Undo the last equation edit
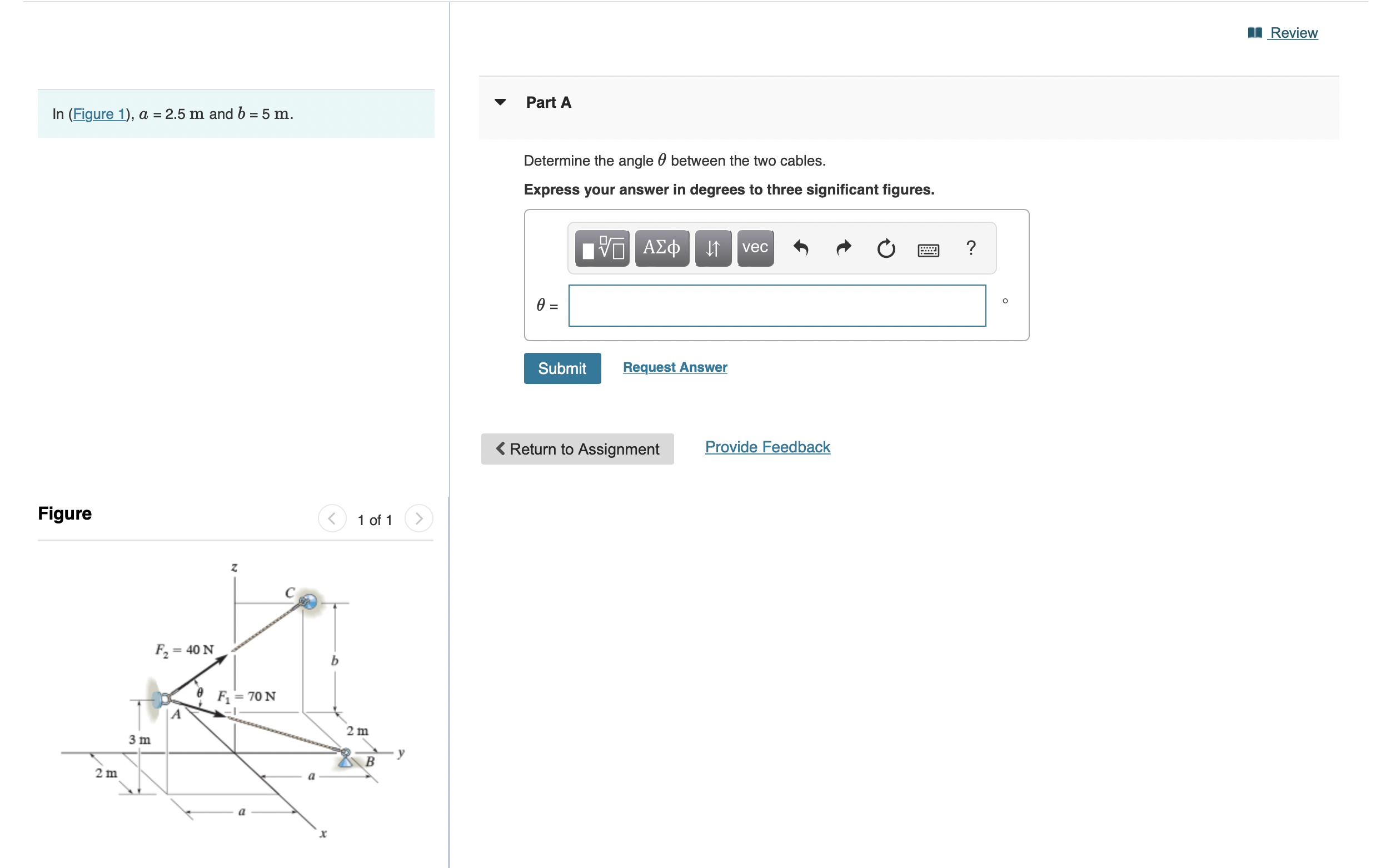The image size is (1396, 868). (801, 248)
